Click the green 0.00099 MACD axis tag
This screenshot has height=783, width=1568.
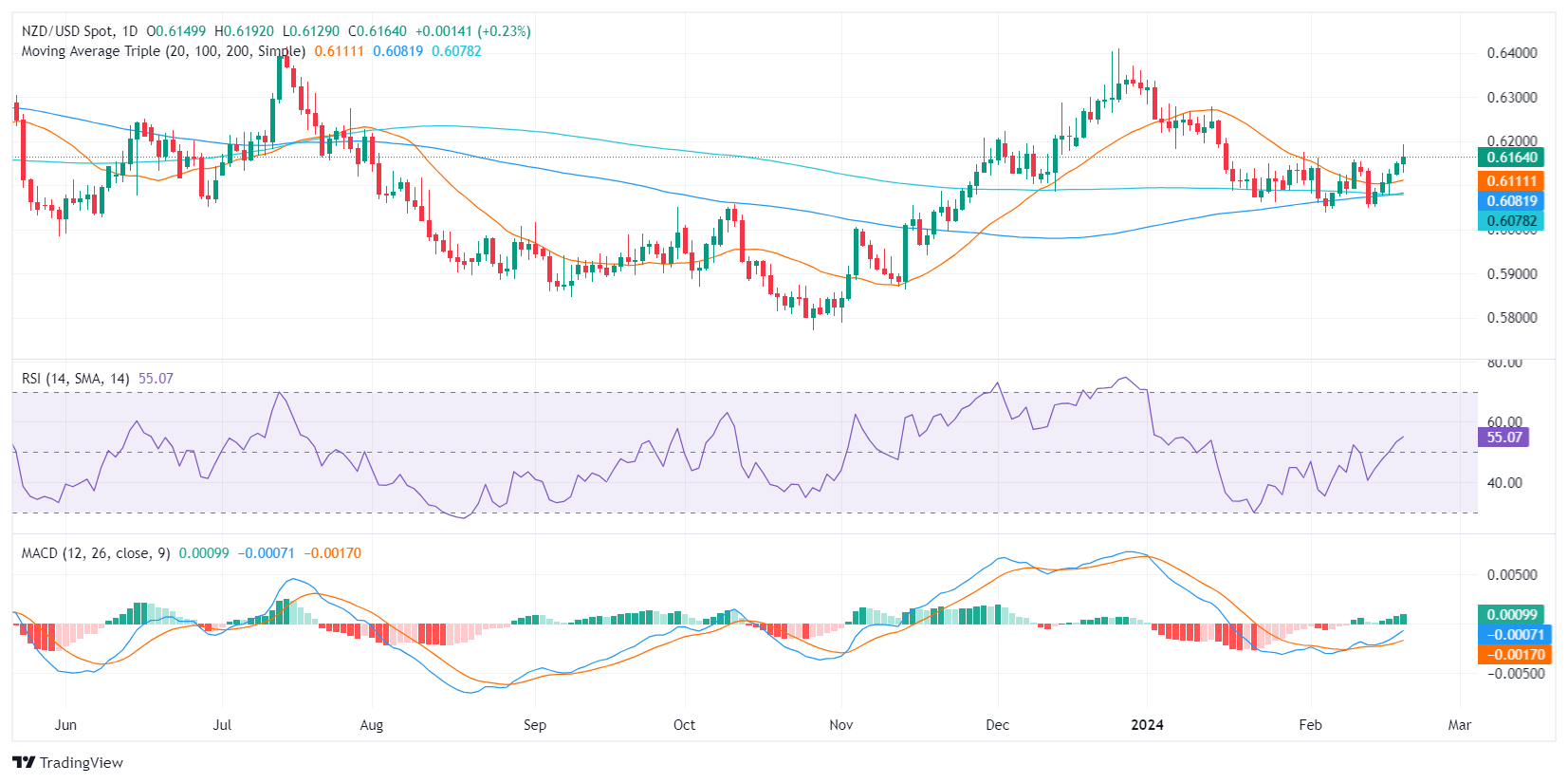[1511, 615]
